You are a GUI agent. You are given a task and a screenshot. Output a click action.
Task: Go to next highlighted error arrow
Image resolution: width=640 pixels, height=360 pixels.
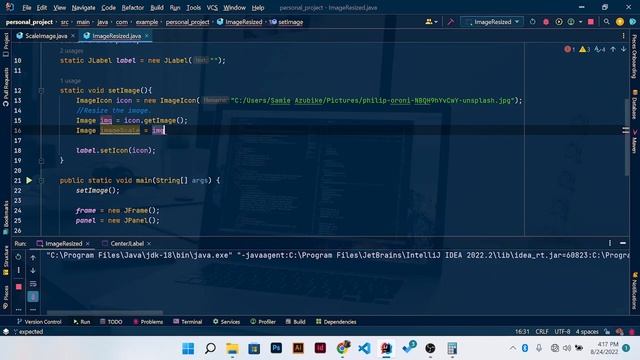click(x=623, y=49)
